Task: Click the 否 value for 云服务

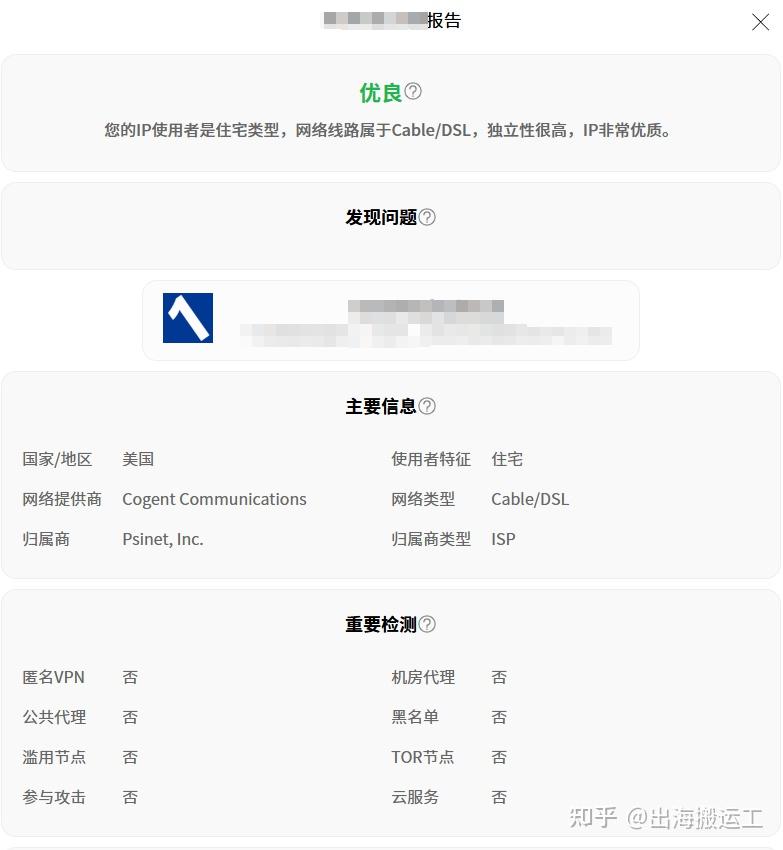Action: tap(499, 797)
